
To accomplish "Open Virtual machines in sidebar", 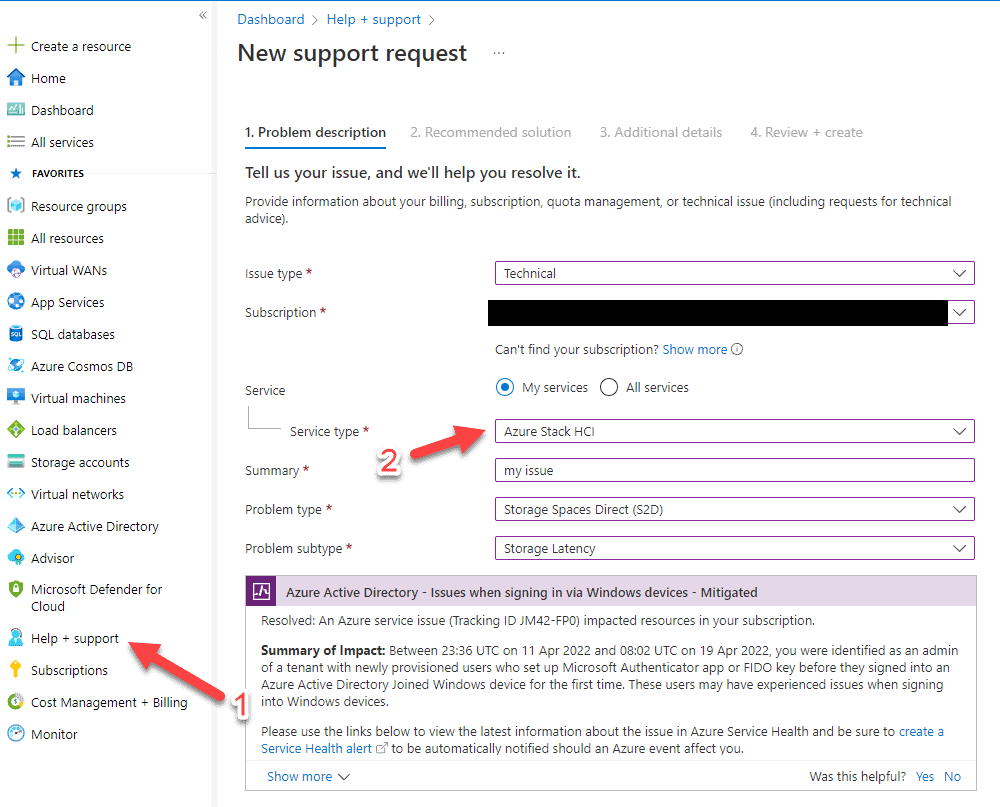I will coord(78,398).
